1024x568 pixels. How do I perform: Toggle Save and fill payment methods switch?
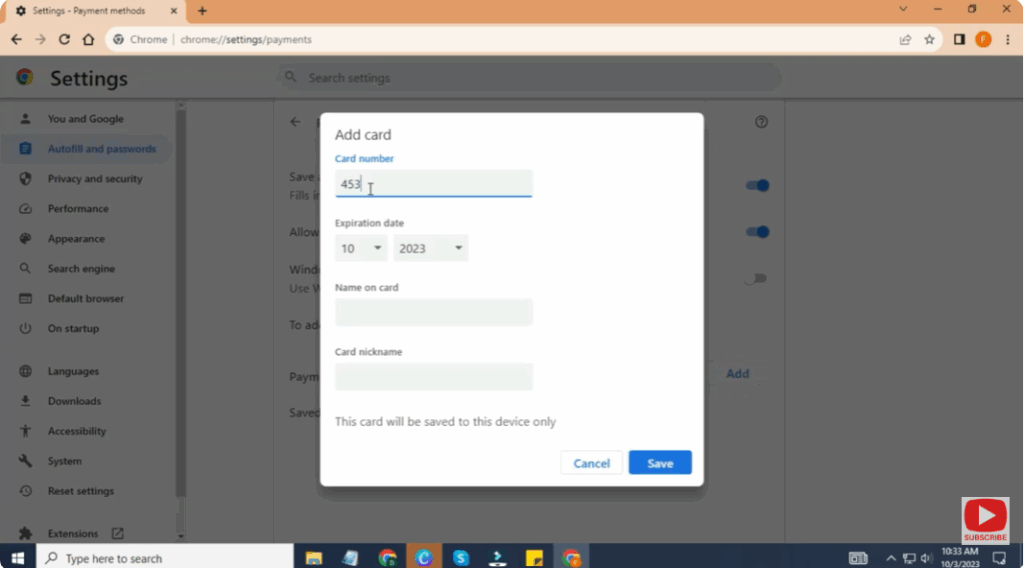click(x=758, y=185)
